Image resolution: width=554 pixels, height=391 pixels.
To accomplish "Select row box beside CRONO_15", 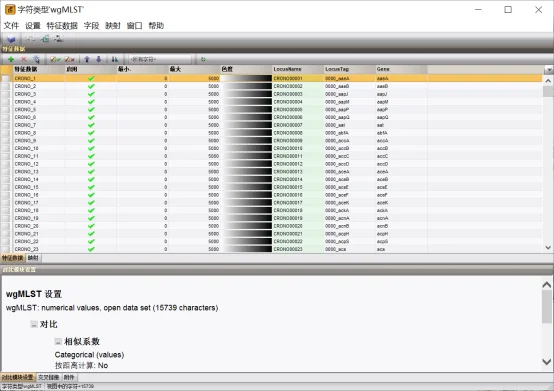I will 6,187.
